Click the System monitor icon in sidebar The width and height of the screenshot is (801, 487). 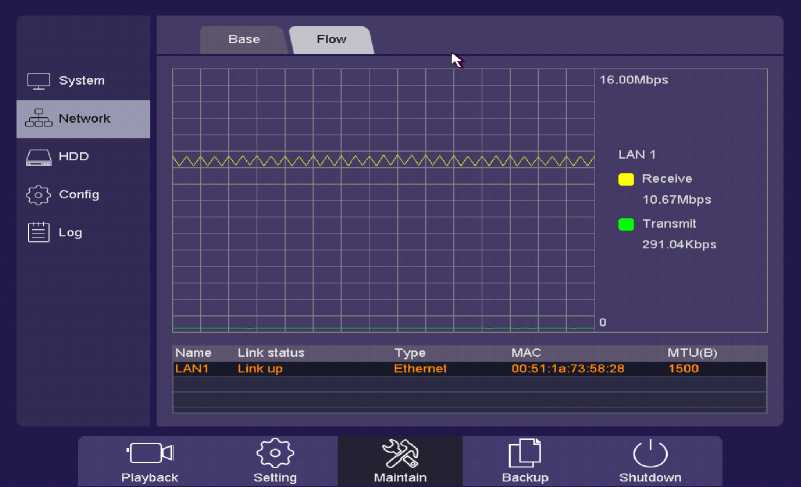38,81
